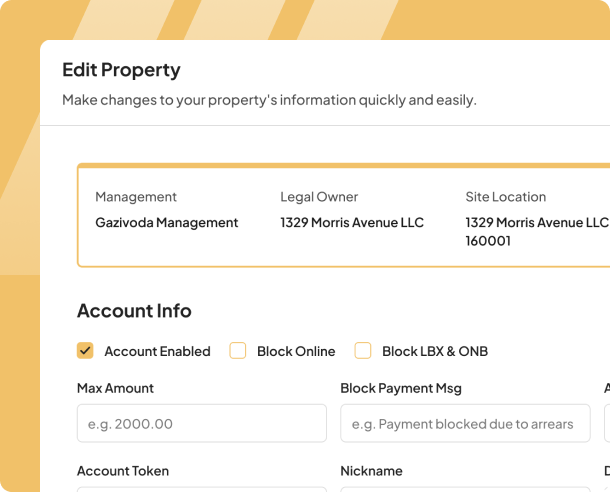Image resolution: width=610 pixels, height=492 pixels.
Task: Click the "Legal Owner" column label
Action: [x=319, y=197]
